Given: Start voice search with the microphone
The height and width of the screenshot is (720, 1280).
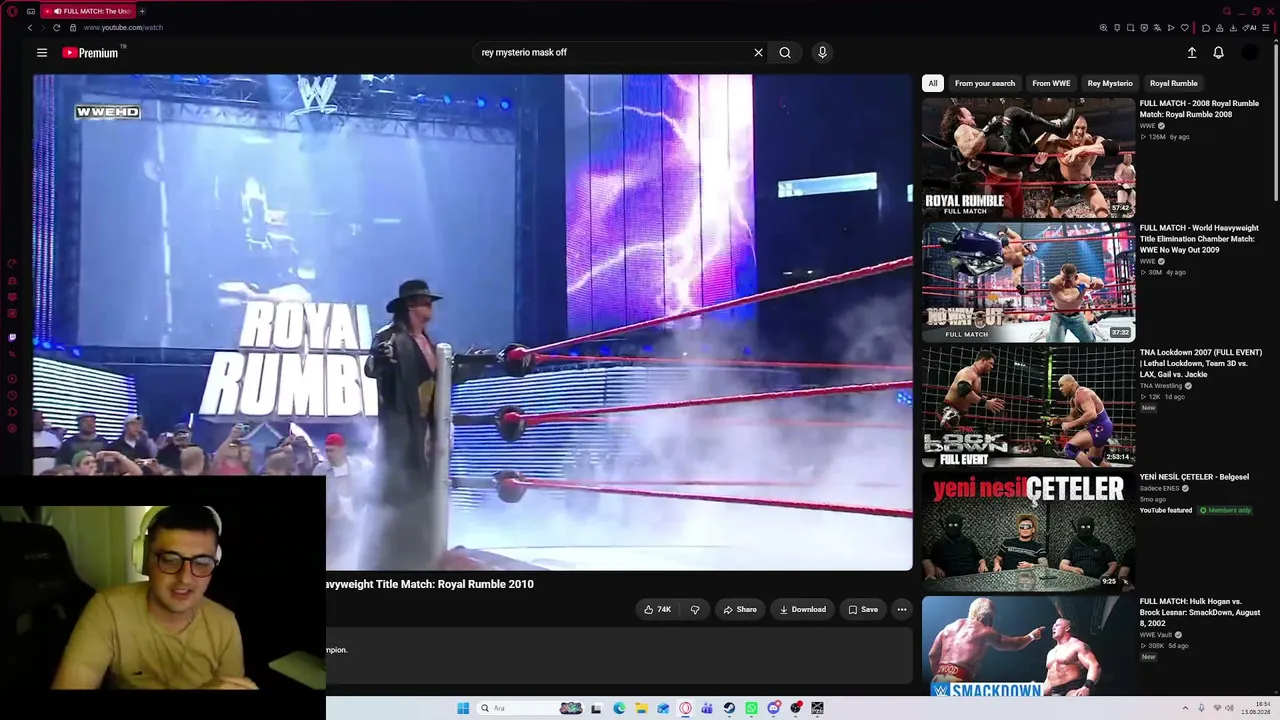Looking at the screenshot, I should tap(822, 53).
